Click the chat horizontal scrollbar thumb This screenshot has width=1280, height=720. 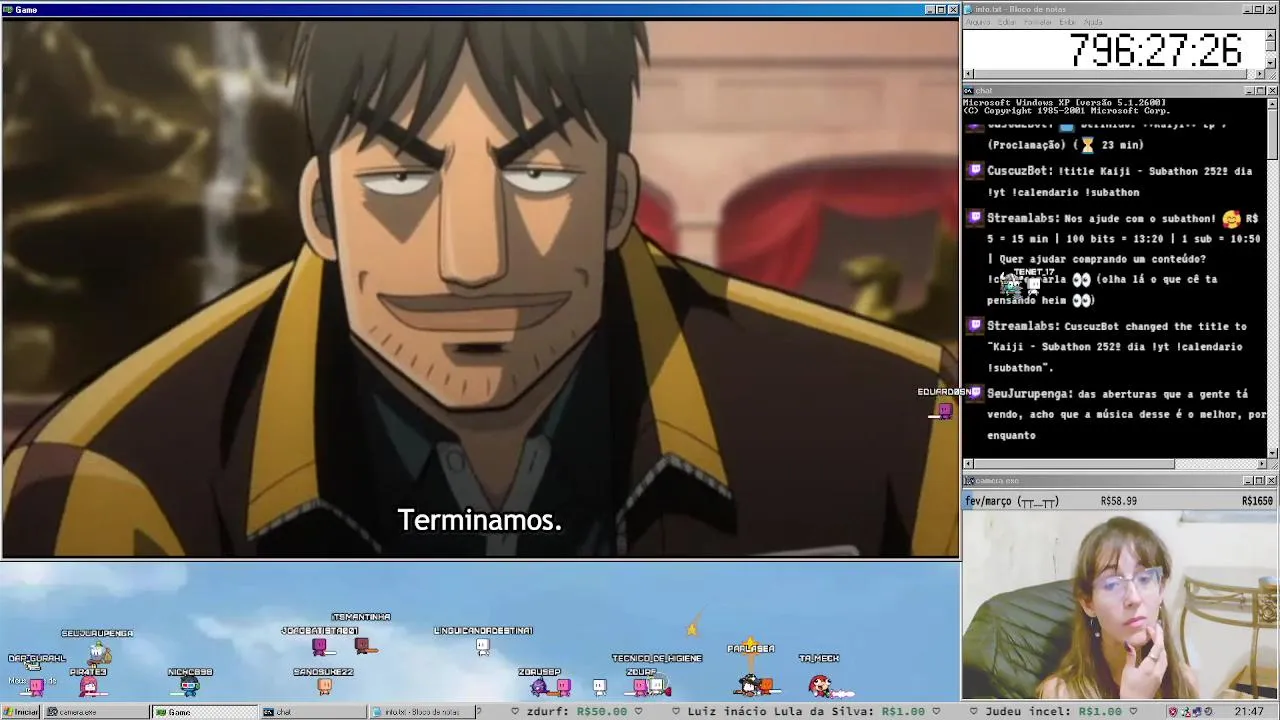click(1074, 464)
